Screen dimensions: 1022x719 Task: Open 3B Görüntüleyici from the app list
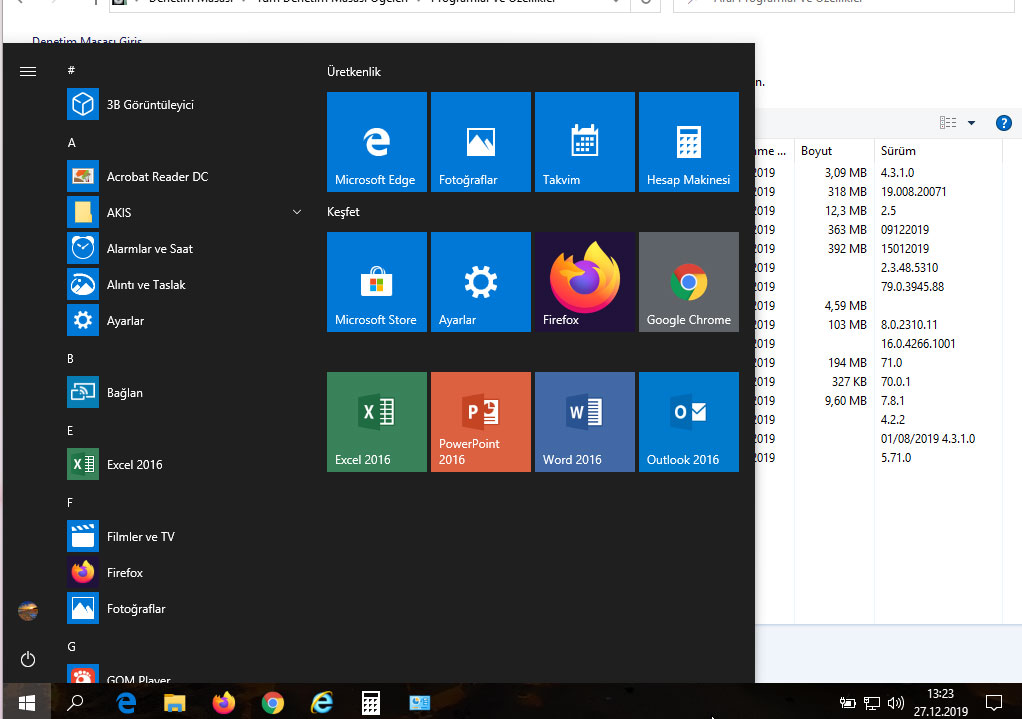pyautogui.click(x=184, y=104)
